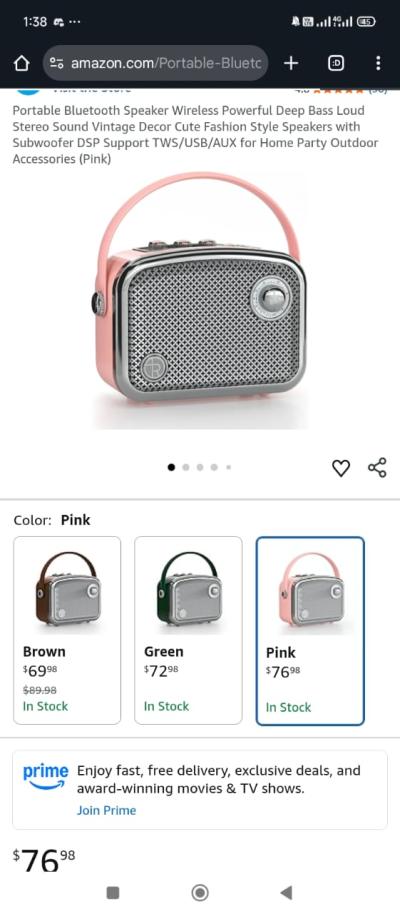Select the Brown color option
Image resolution: width=400 pixels, height=914 pixels.
pos(67,630)
